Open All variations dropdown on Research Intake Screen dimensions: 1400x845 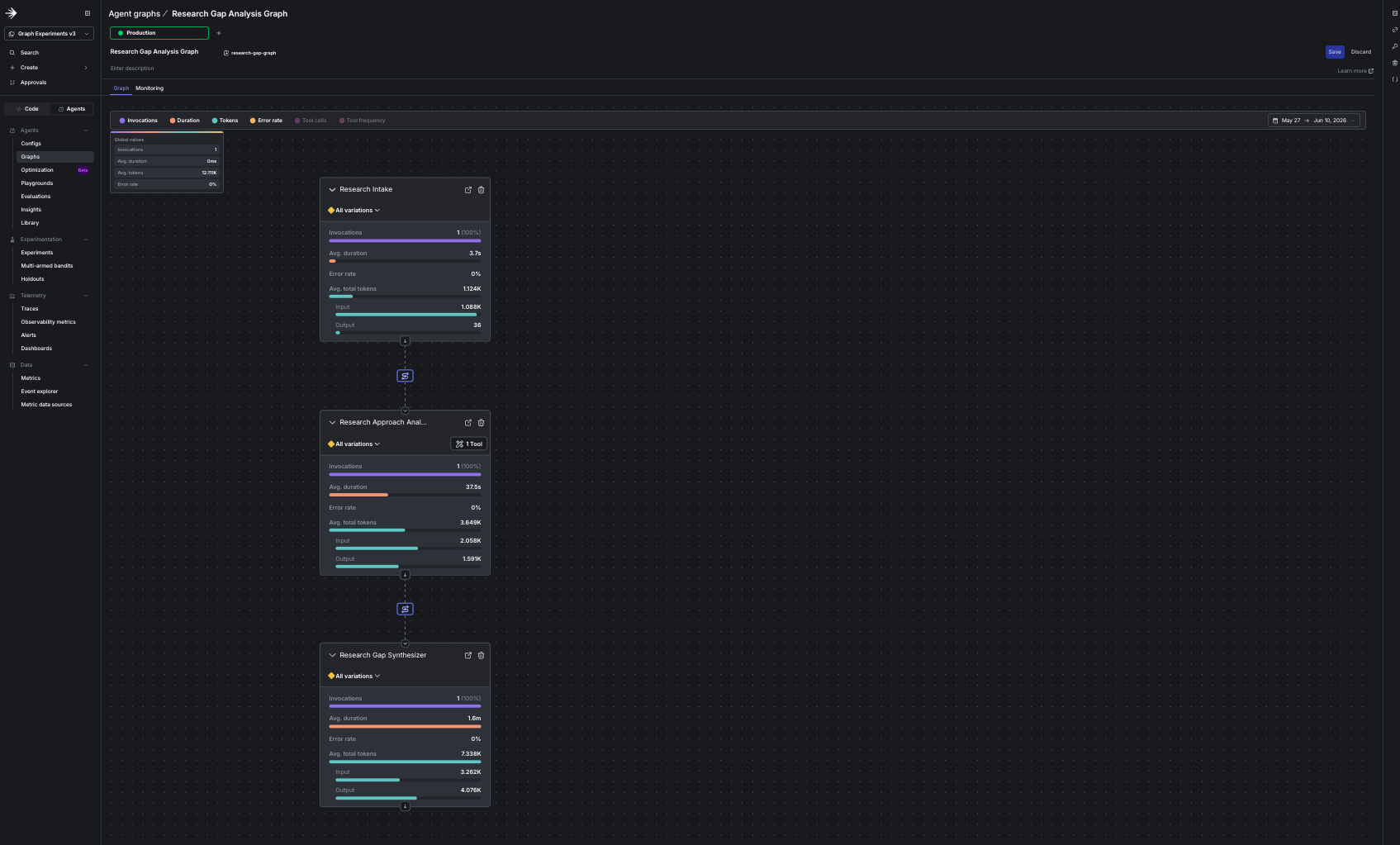point(354,211)
